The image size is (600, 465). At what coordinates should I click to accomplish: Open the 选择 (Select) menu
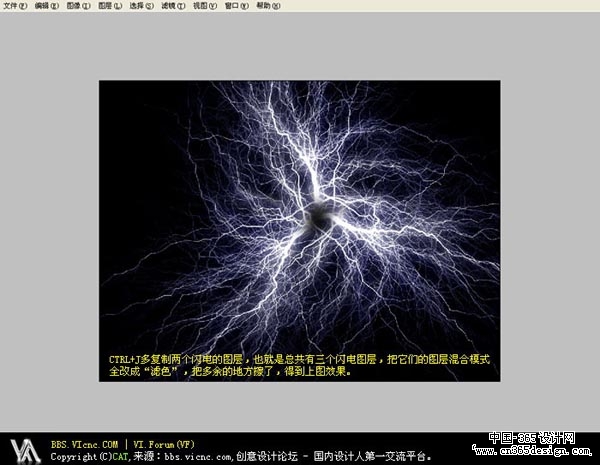(x=142, y=6)
